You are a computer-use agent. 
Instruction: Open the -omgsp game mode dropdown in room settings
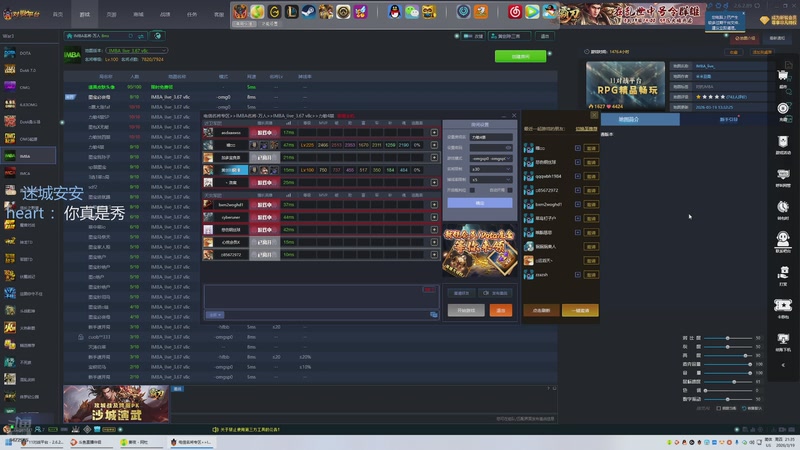point(491,159)
